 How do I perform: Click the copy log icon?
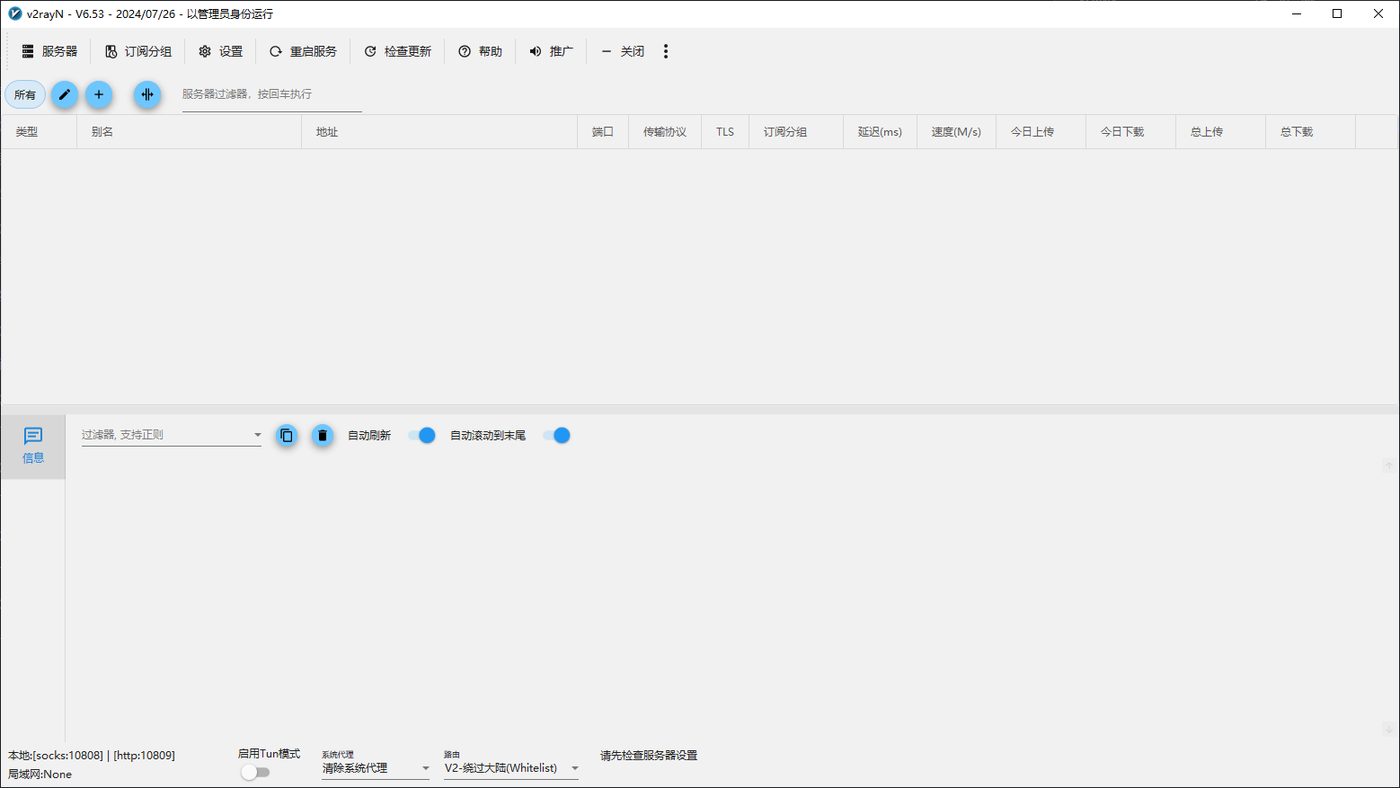point(287,435)
